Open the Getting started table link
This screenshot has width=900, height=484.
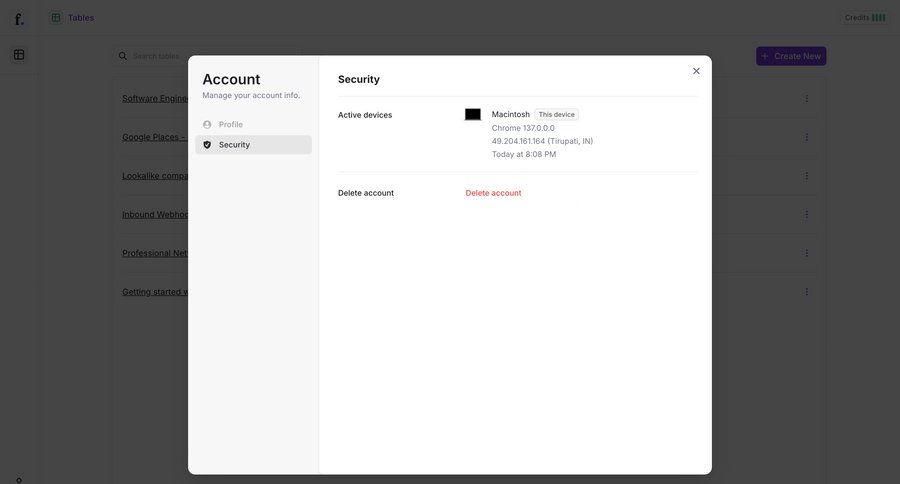pos(155,292)
